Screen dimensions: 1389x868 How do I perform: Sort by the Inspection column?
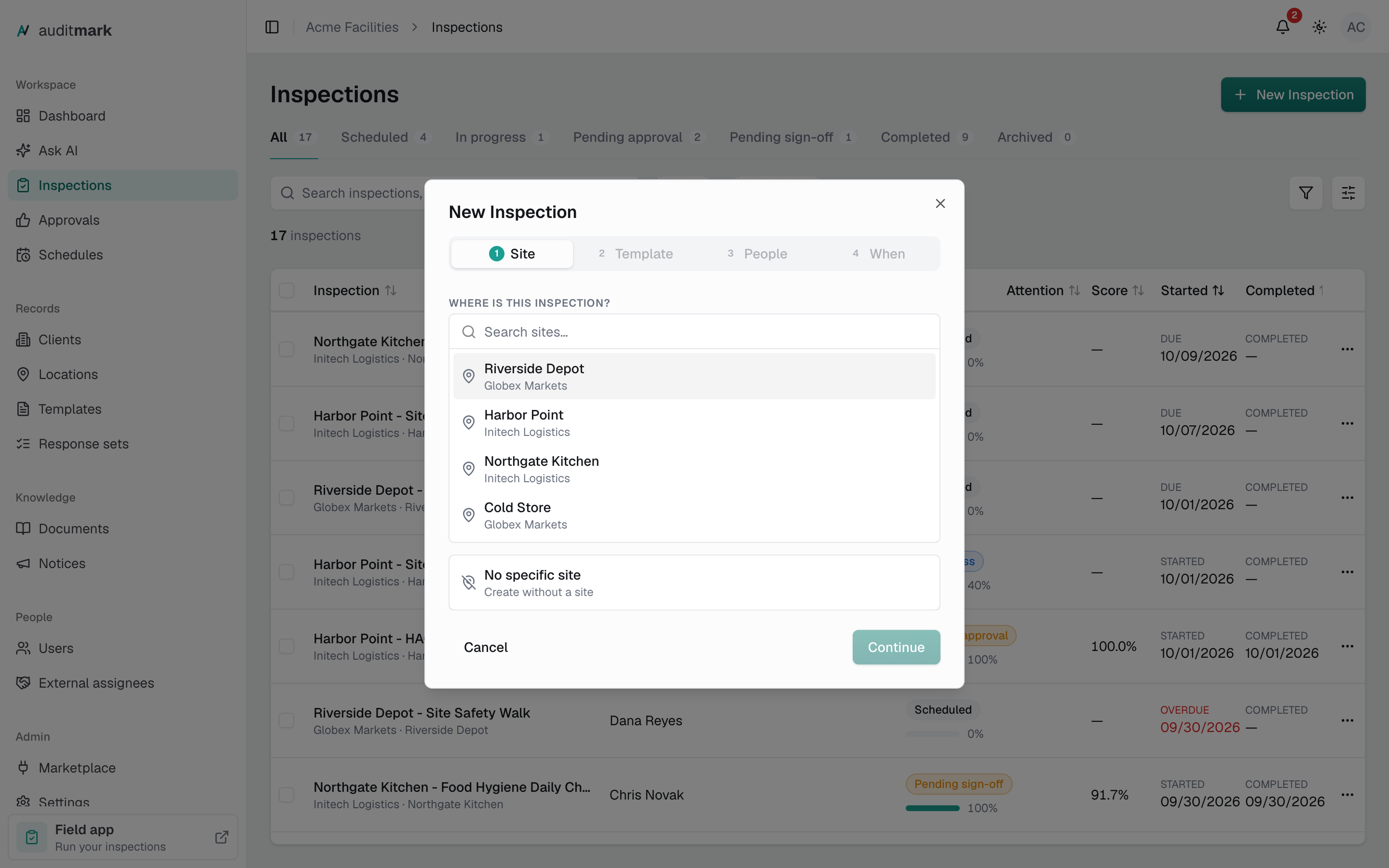point(354,290)
